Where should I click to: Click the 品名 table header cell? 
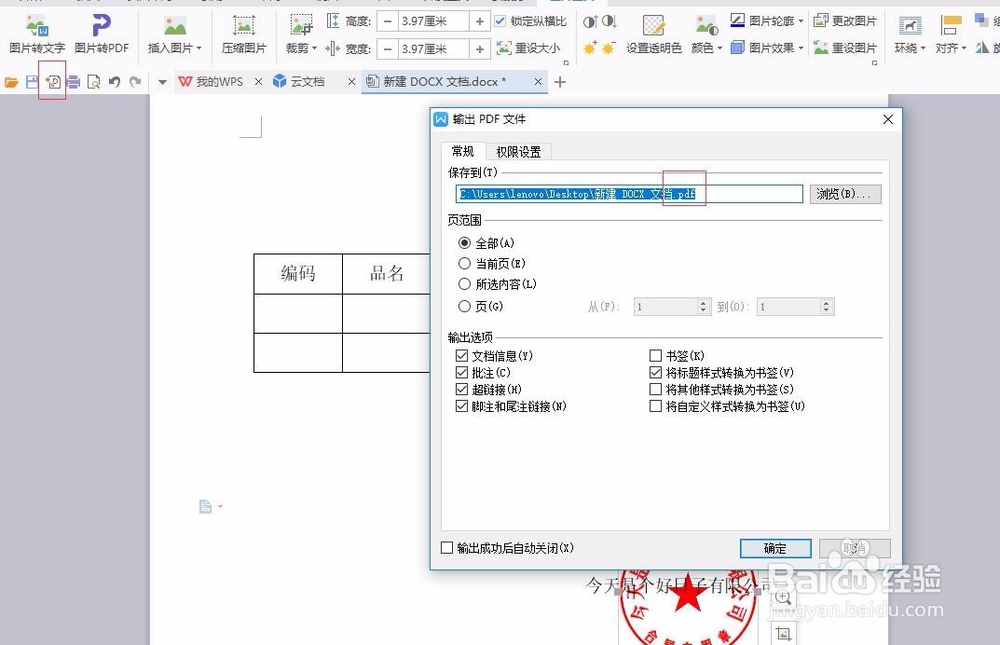point(386,274)
